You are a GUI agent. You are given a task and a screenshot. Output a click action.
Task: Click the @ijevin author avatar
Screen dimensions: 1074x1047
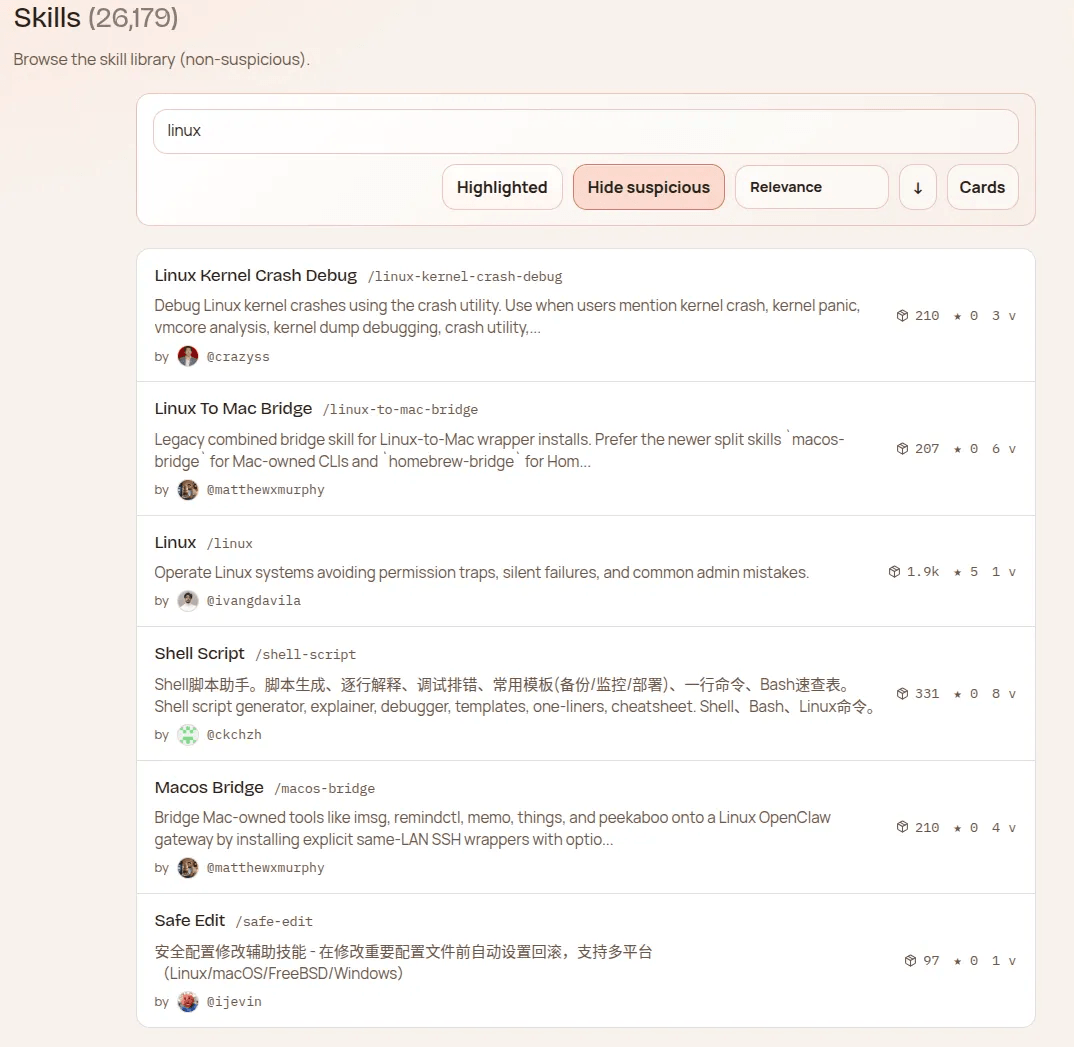coord(188,1001)
